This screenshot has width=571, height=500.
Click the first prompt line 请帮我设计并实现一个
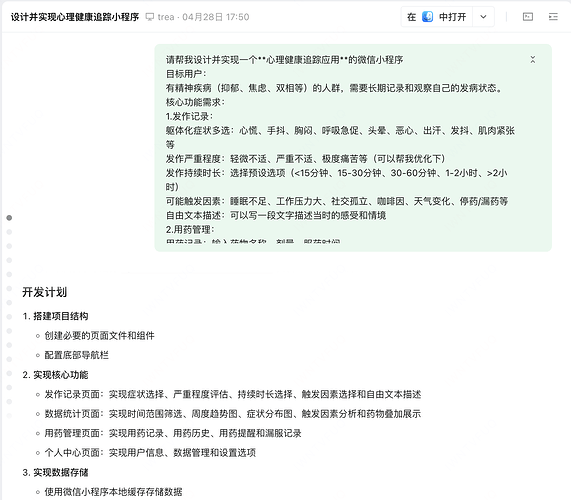pos(284,60)
